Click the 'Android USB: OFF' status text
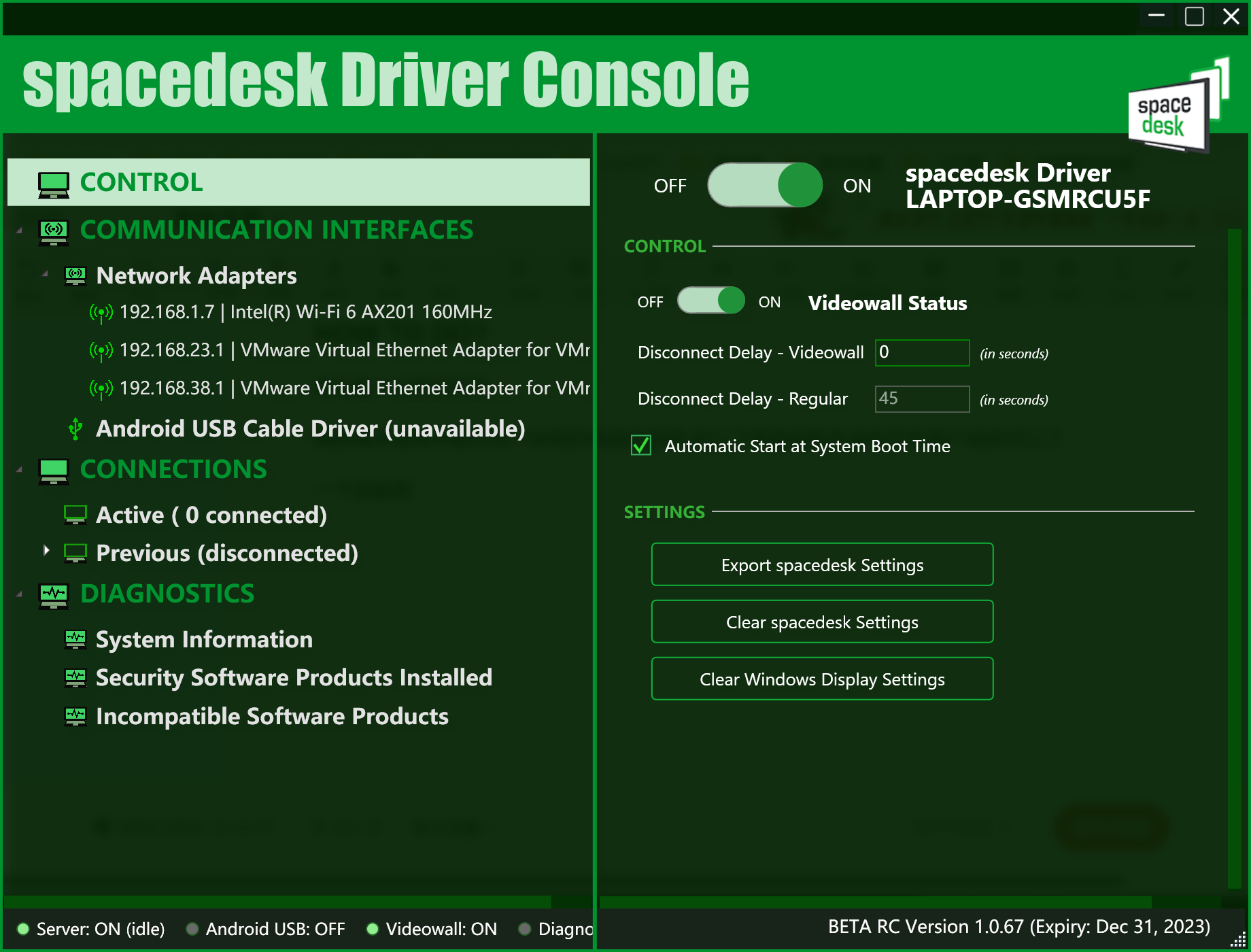Screen dimensions: 1251x952 [275, 929]
